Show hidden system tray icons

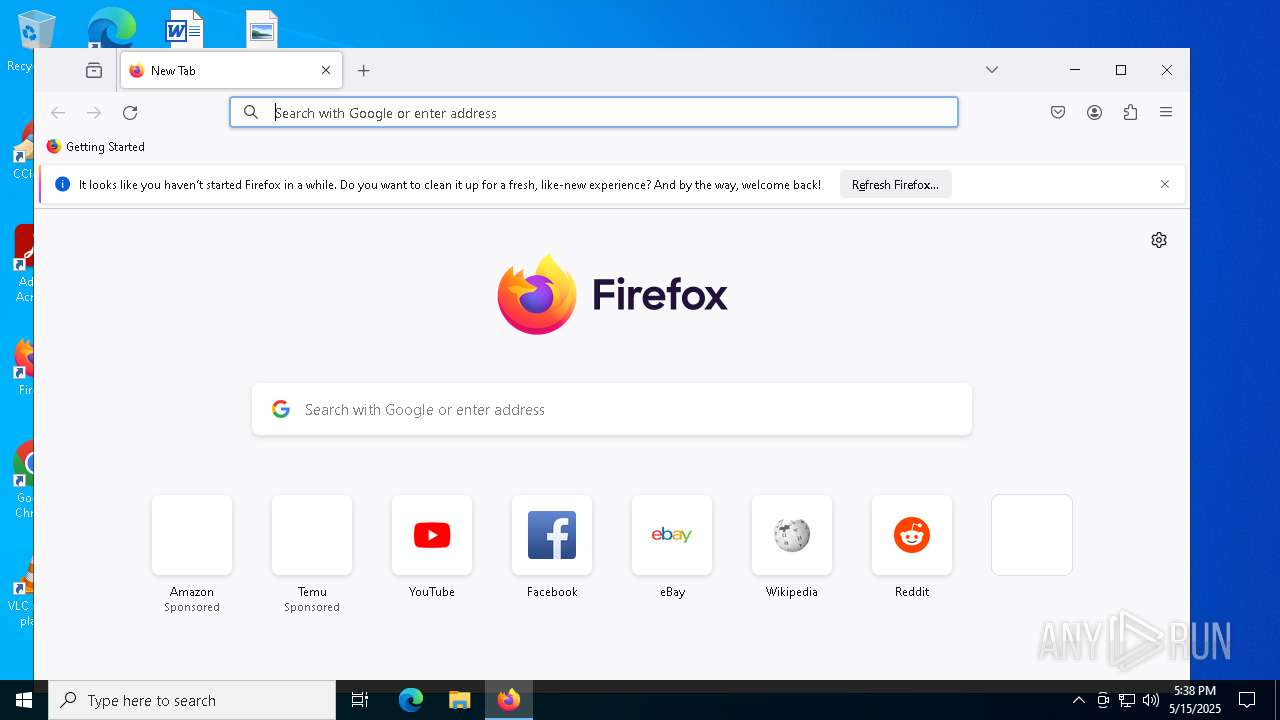click(1078, 700)
